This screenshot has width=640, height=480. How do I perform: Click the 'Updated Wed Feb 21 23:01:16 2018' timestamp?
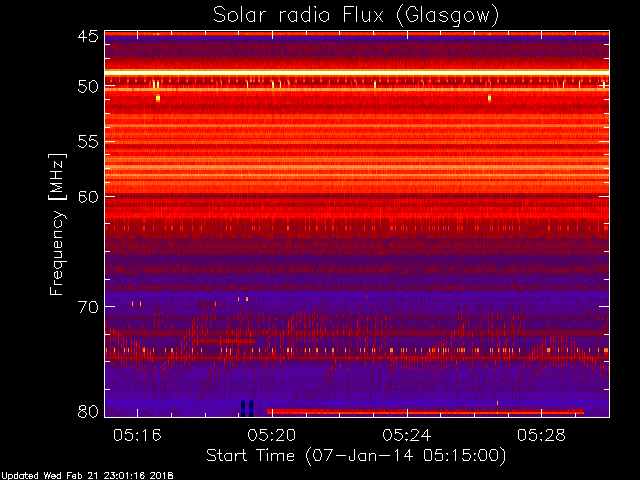87,476
